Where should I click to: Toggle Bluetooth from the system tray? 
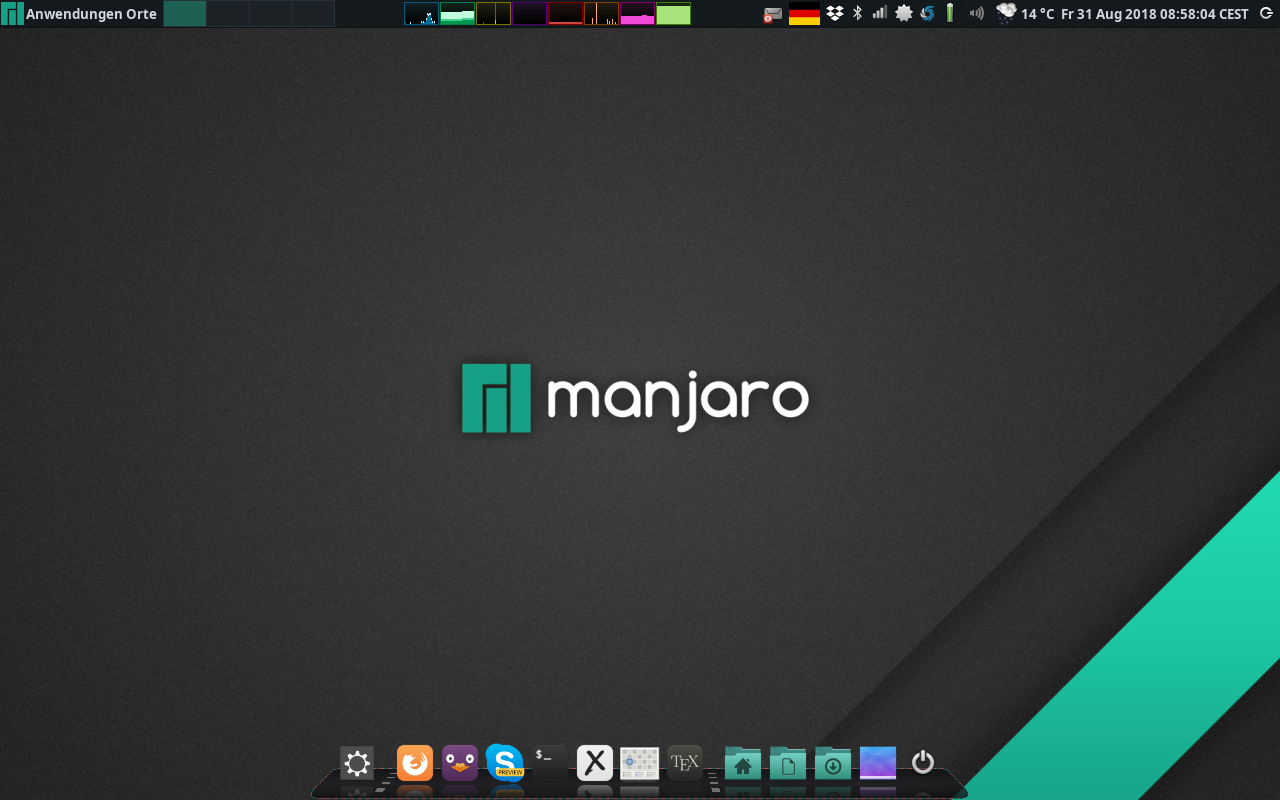tap(856, 13)
